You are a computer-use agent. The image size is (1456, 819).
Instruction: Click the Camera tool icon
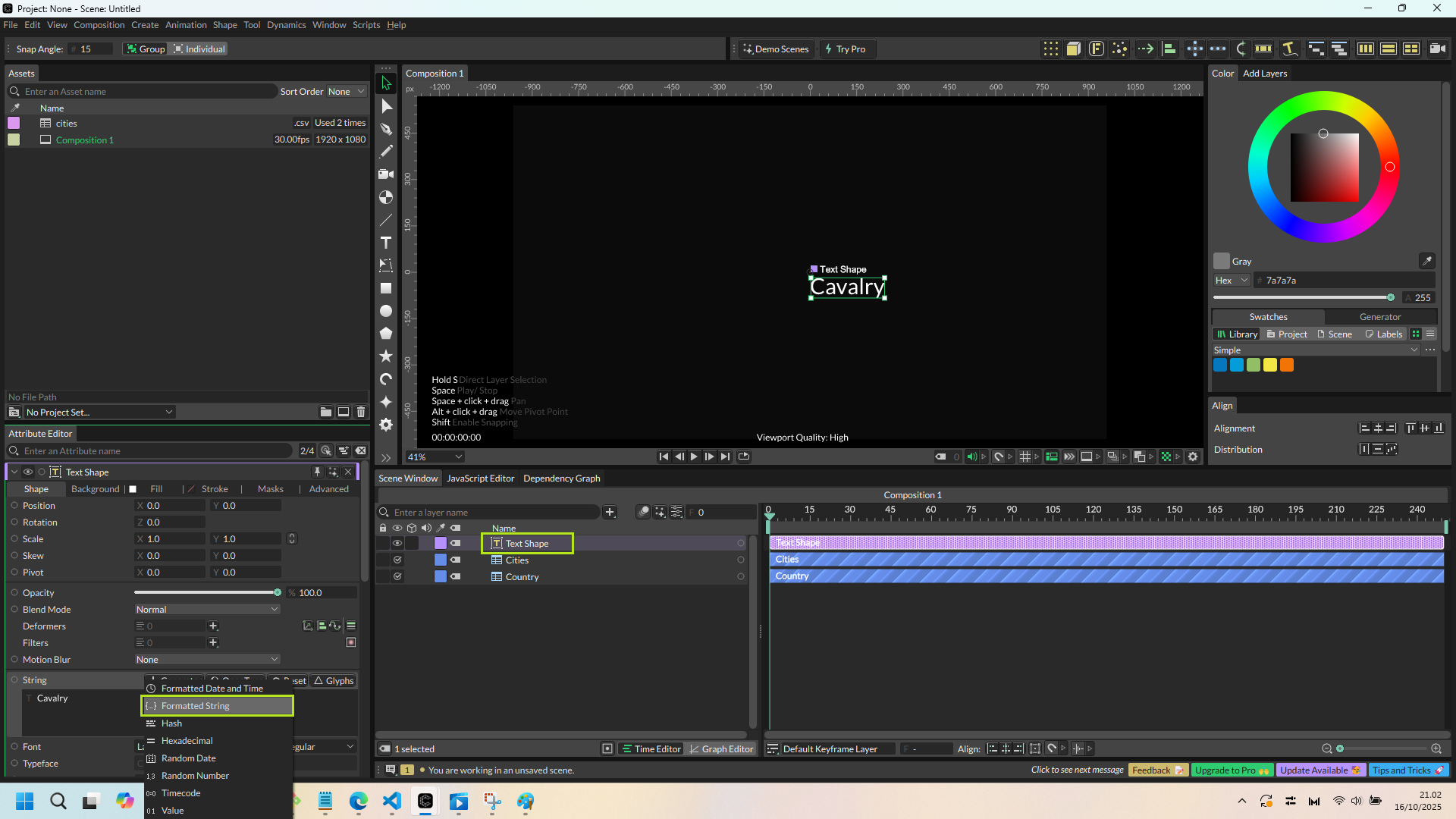386,174
